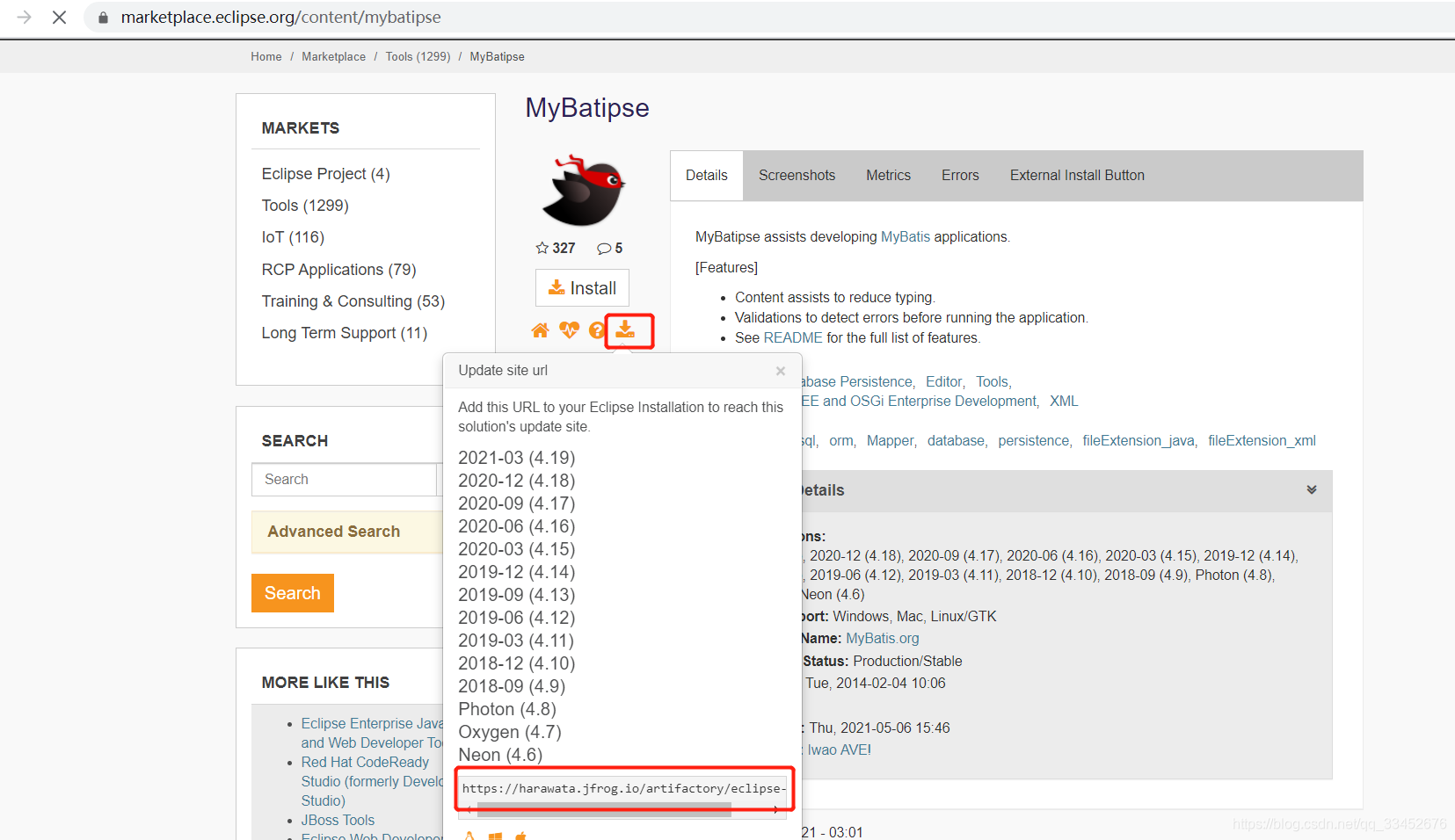Viewport: 1455px width, 840px height.
Task: Open Eclipse Project (4) market
Action: click(325, 174)
